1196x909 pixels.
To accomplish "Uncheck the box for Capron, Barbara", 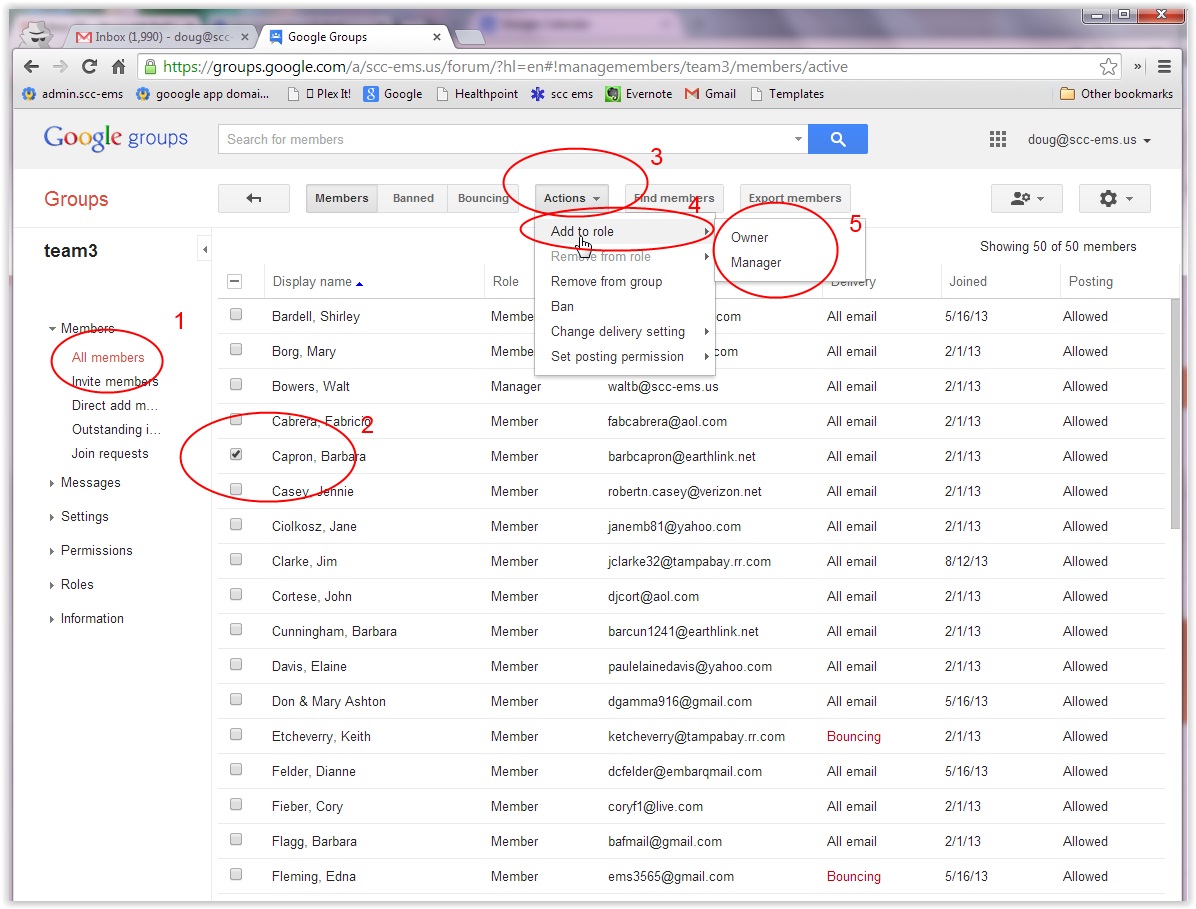I will [x=236, y=454].
